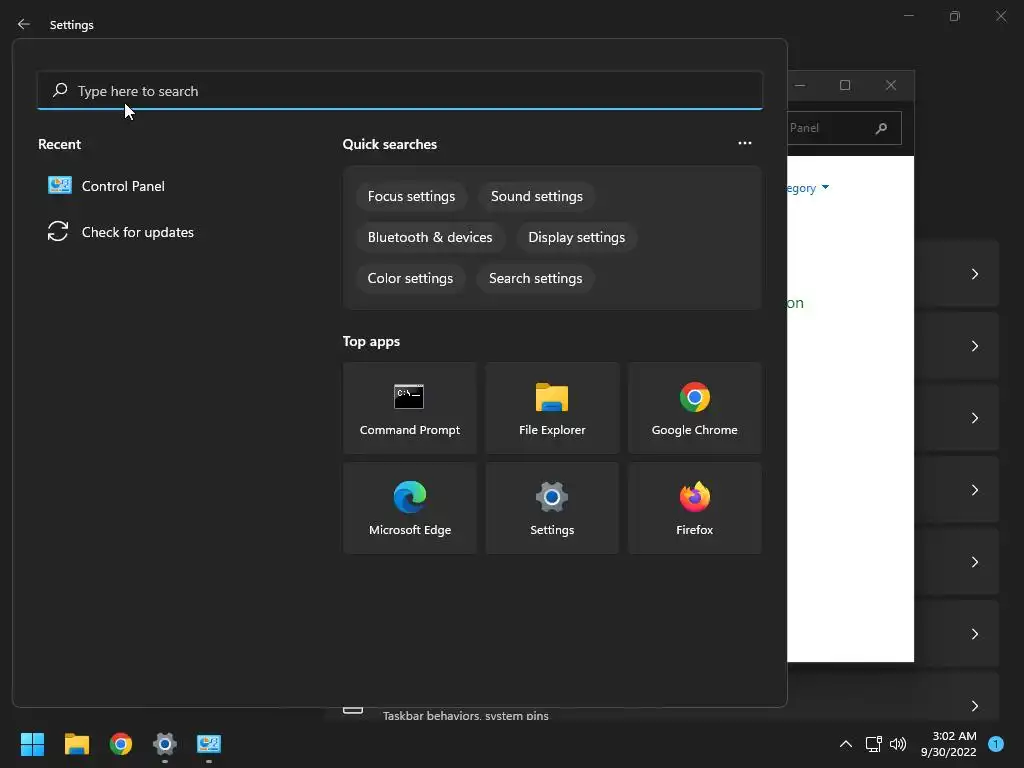The image size is (1024, 768).
Task: Open the three-dot Quick searches options menu
Action: [744, 143]
